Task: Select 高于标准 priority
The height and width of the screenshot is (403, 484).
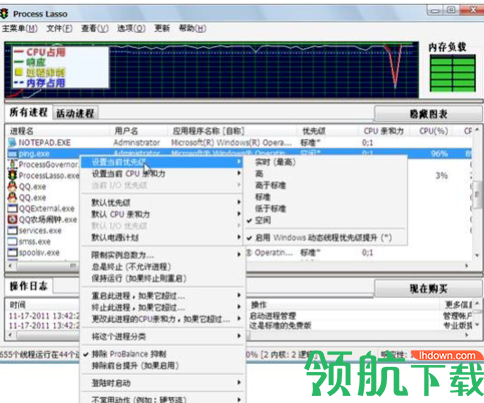Action: coord(270,185)
